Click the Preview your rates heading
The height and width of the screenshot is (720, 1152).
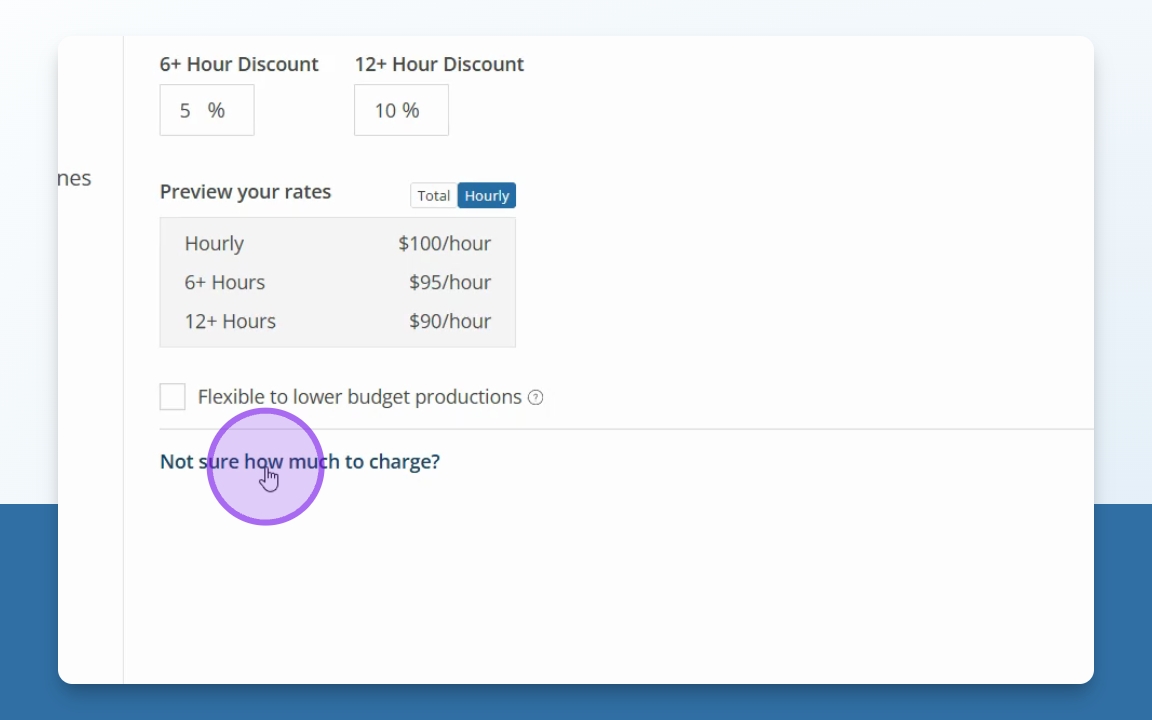coord(245,192)
